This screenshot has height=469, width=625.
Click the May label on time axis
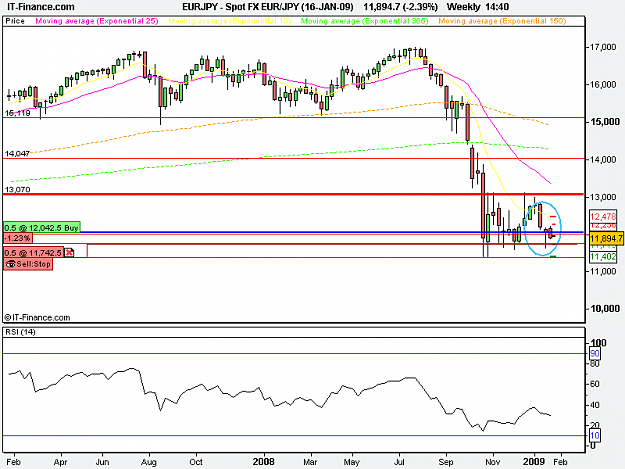[352, 462]
